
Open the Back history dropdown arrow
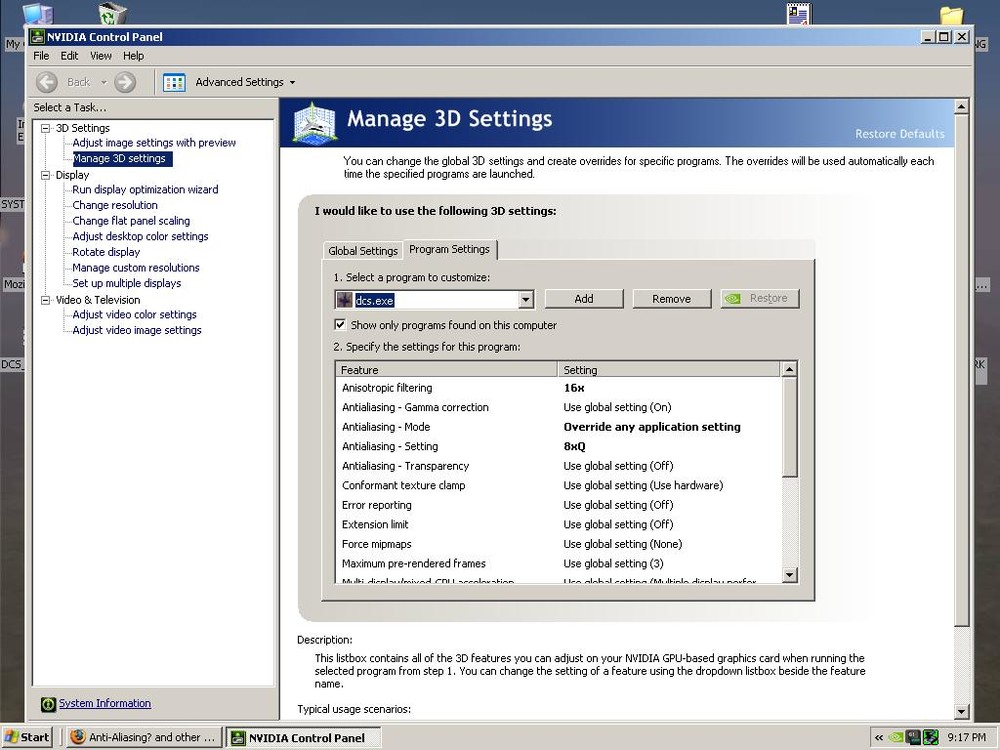[x=103, y=82]
